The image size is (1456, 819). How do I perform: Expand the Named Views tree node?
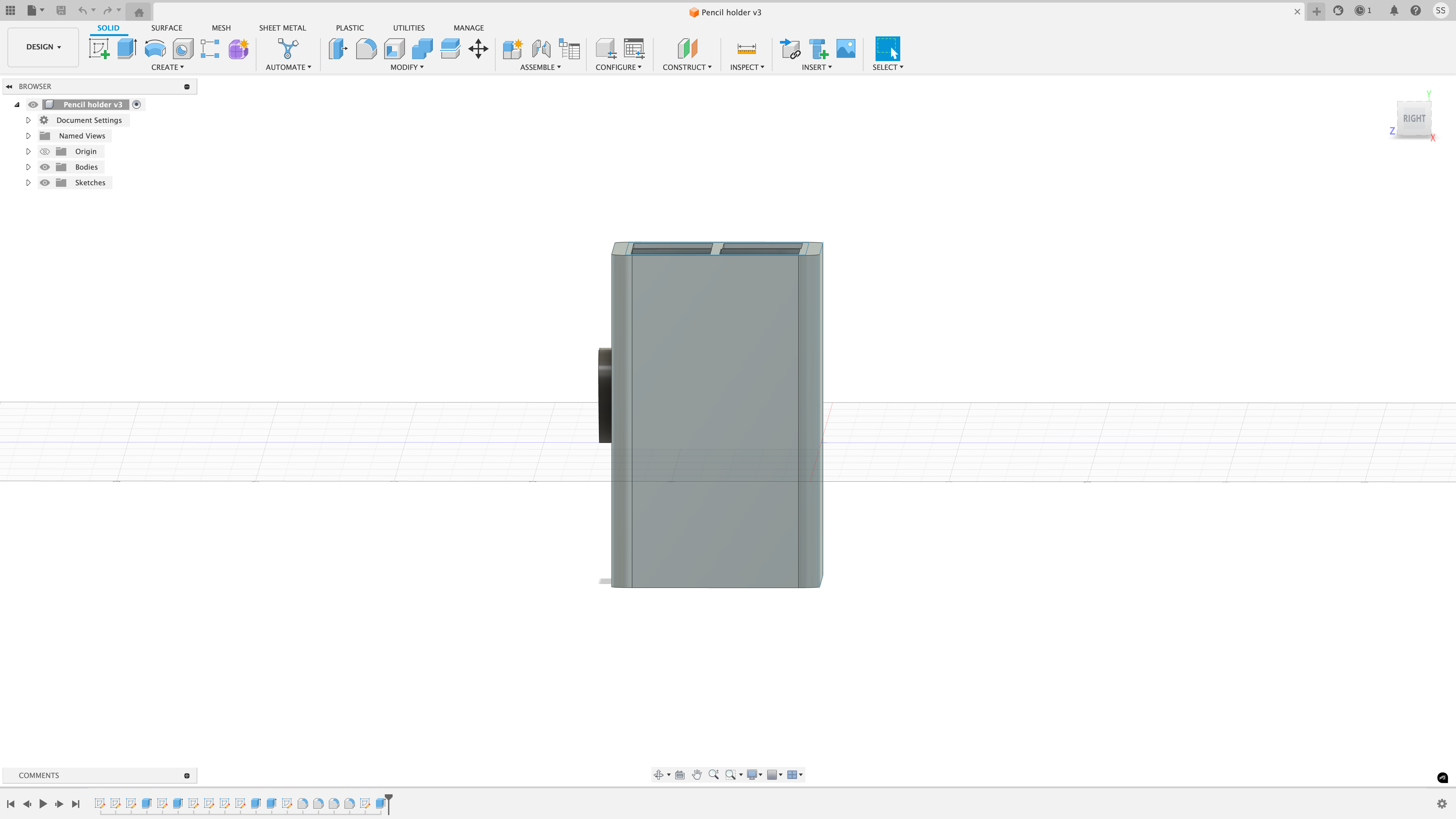28,136
